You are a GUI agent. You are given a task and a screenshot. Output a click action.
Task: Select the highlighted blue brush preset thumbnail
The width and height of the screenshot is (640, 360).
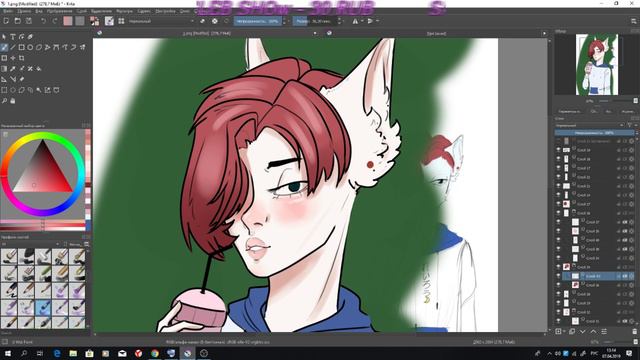[43, 307]
